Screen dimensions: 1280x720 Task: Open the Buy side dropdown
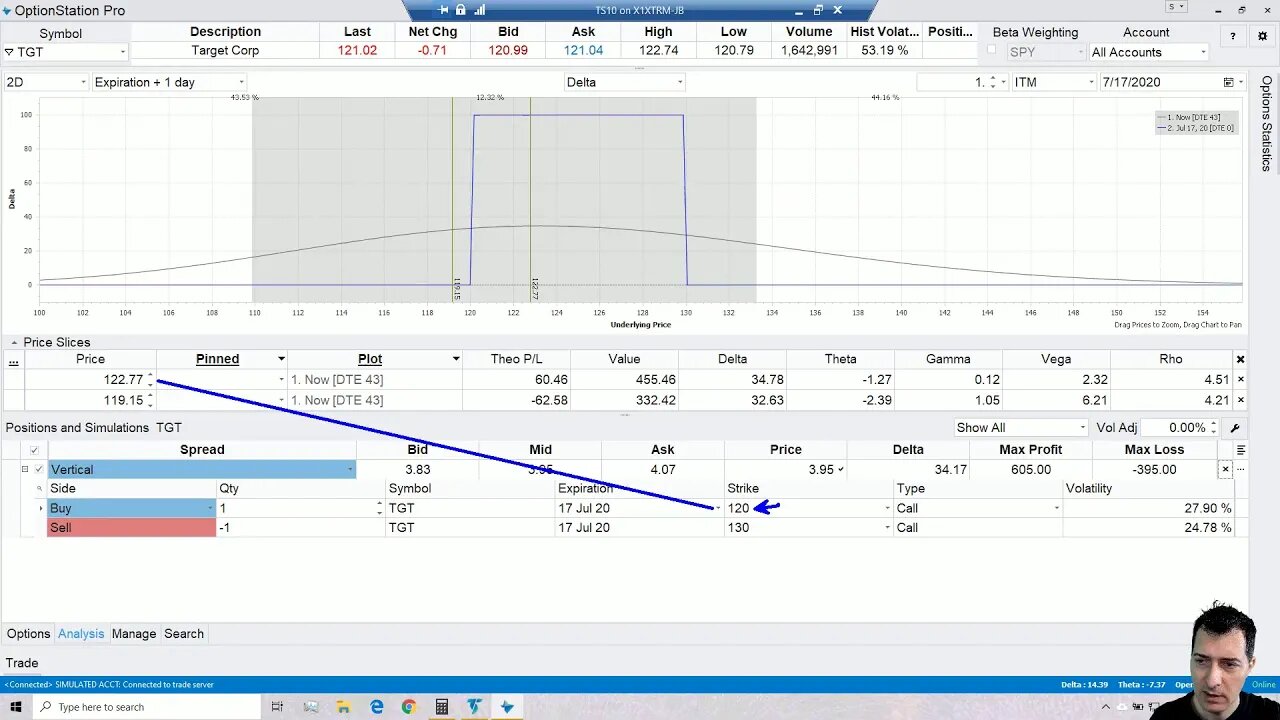pyautogui.click(x=211, y=508)
